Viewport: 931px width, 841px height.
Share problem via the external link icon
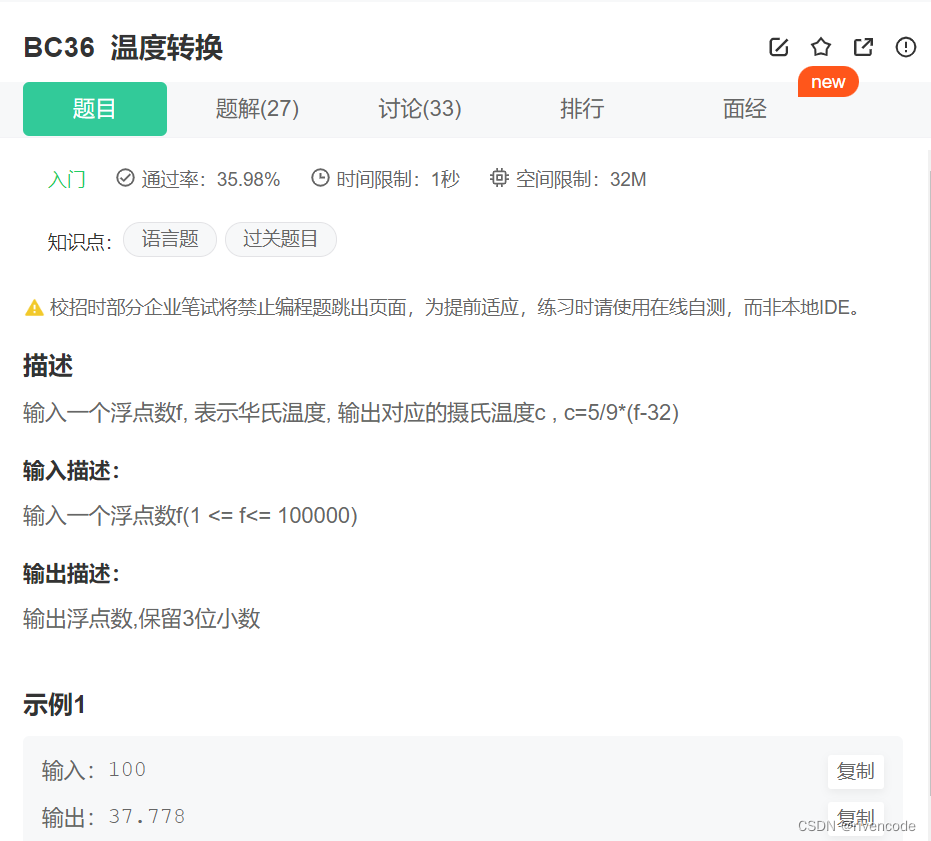pos(862,47)
